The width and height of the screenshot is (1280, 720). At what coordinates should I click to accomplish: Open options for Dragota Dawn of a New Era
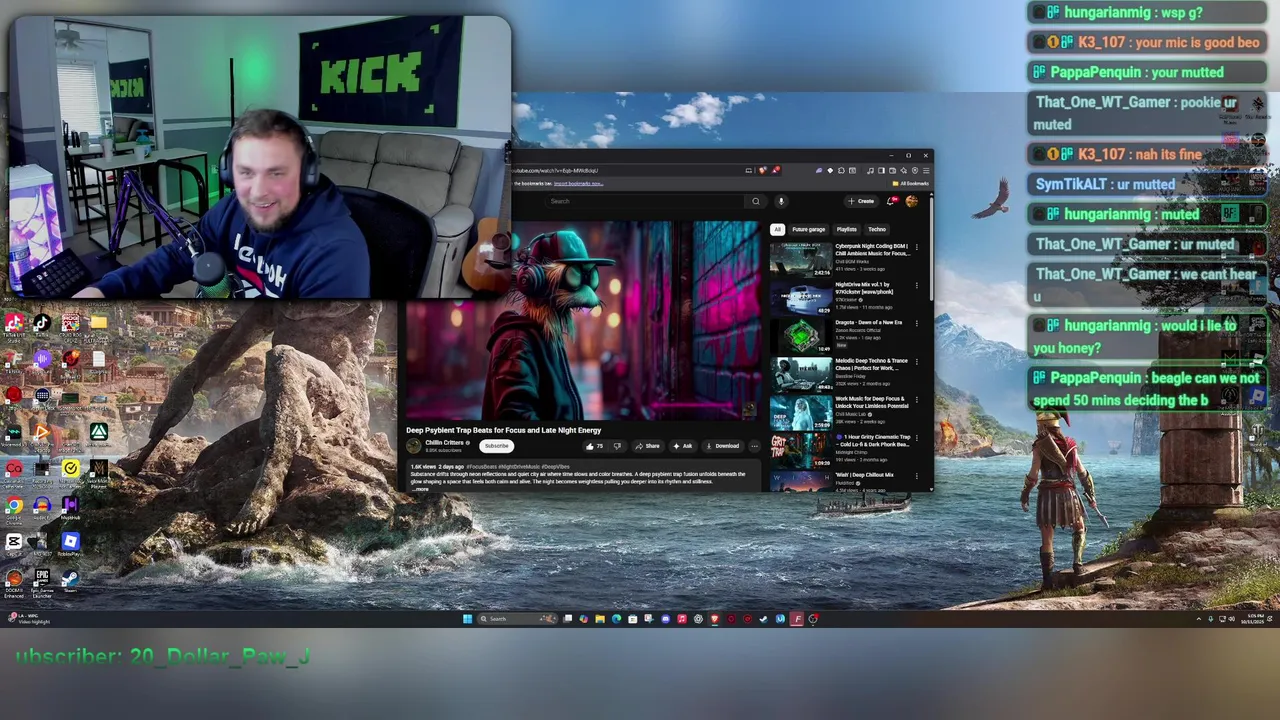(x=917, y=322)
